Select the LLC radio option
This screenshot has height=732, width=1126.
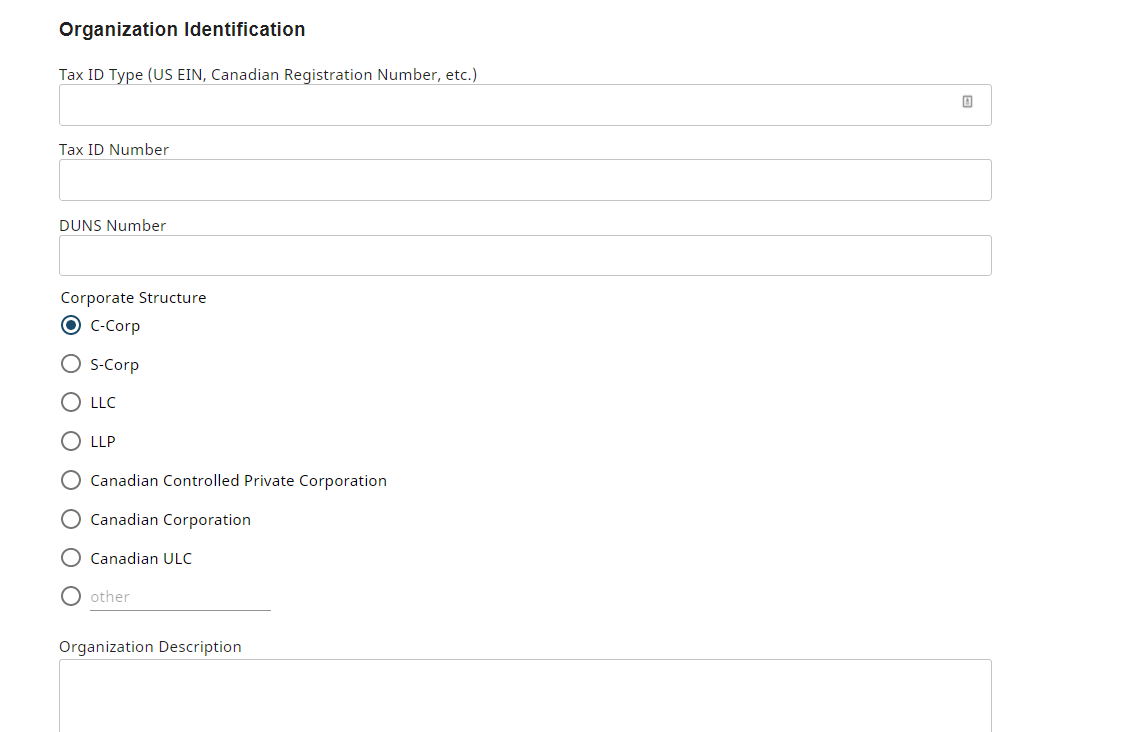tap(71, 402)
